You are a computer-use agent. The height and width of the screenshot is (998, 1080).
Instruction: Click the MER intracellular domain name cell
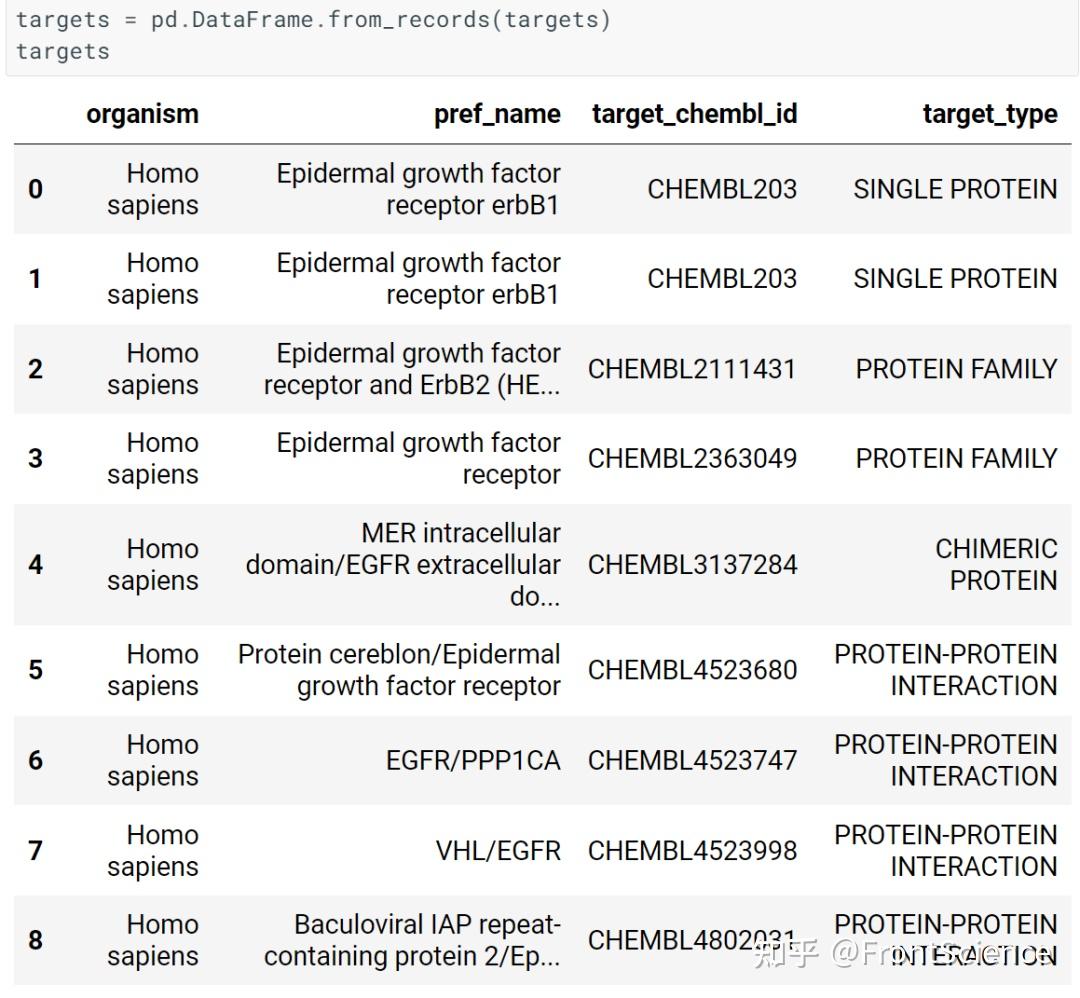tap(404, 565)
